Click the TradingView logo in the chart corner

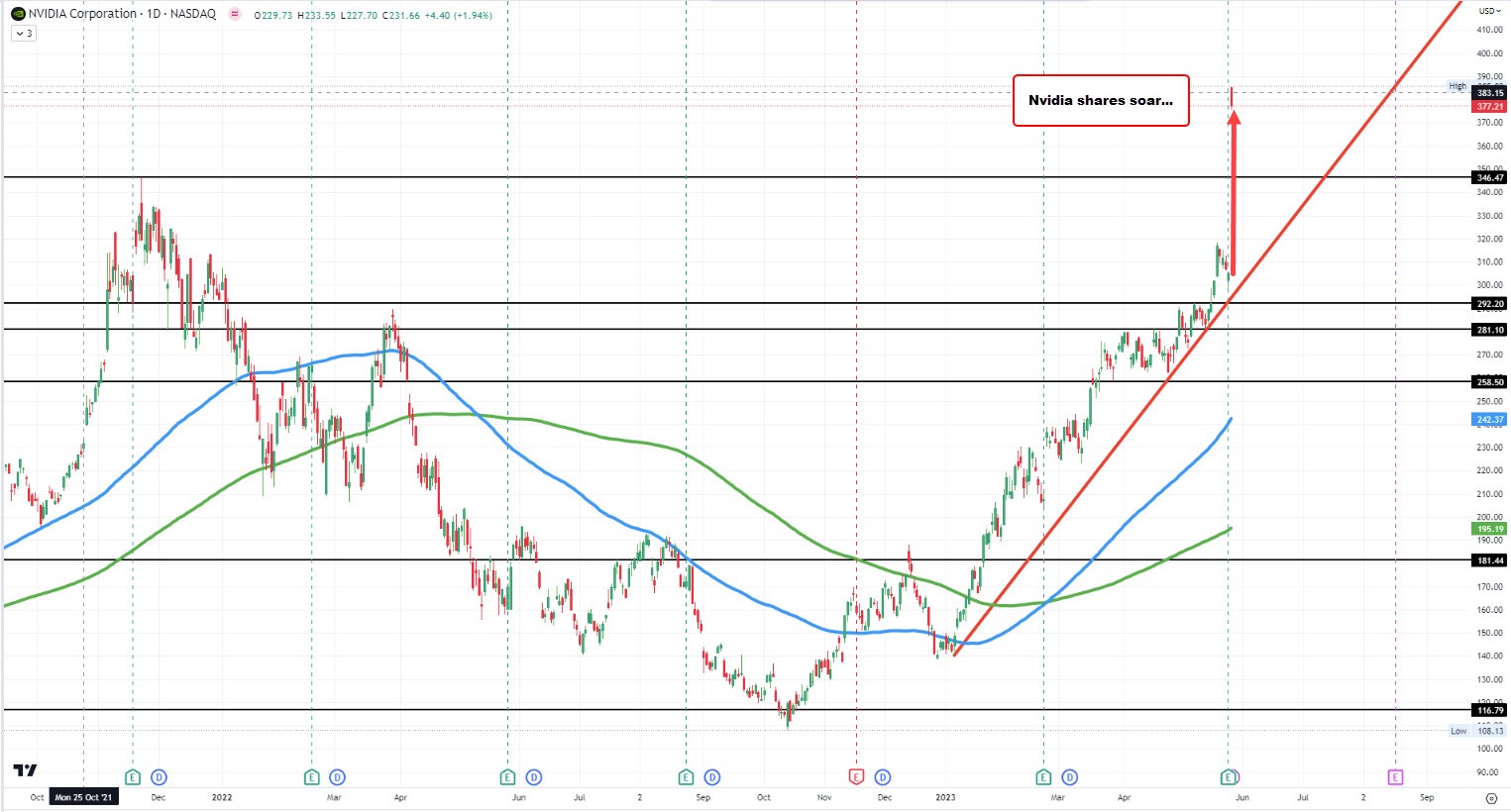pyautogui.click(x=25, y=770)
